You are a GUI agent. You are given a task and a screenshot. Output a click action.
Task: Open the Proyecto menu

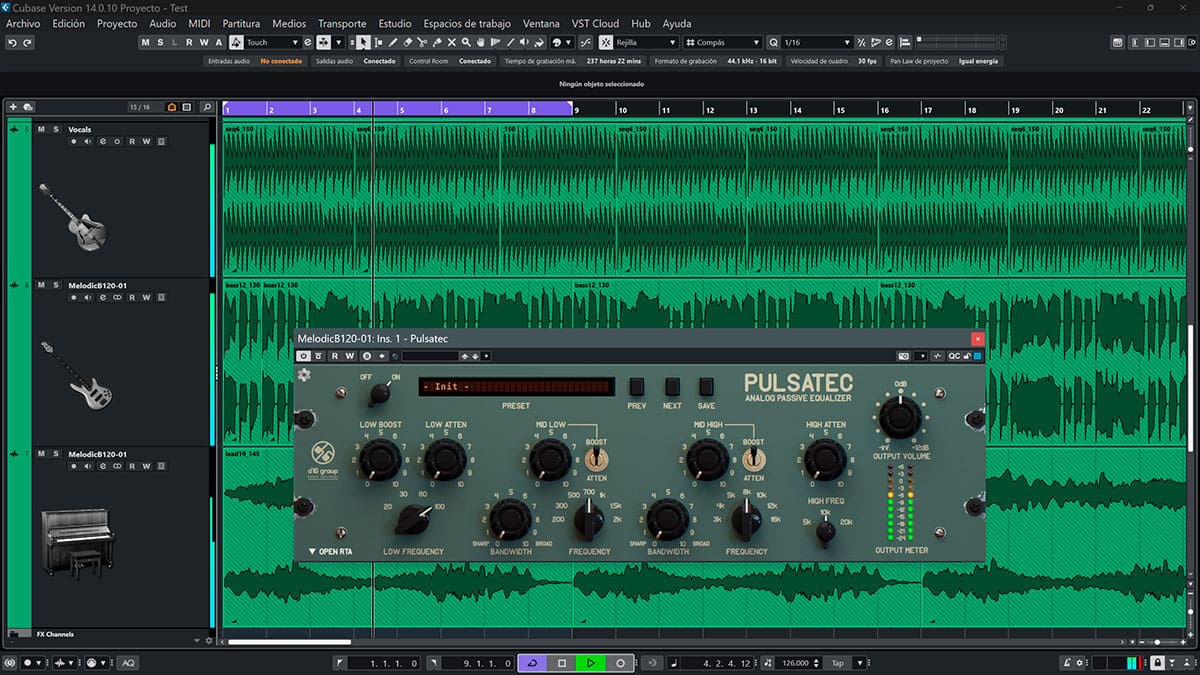pos(117,23)
